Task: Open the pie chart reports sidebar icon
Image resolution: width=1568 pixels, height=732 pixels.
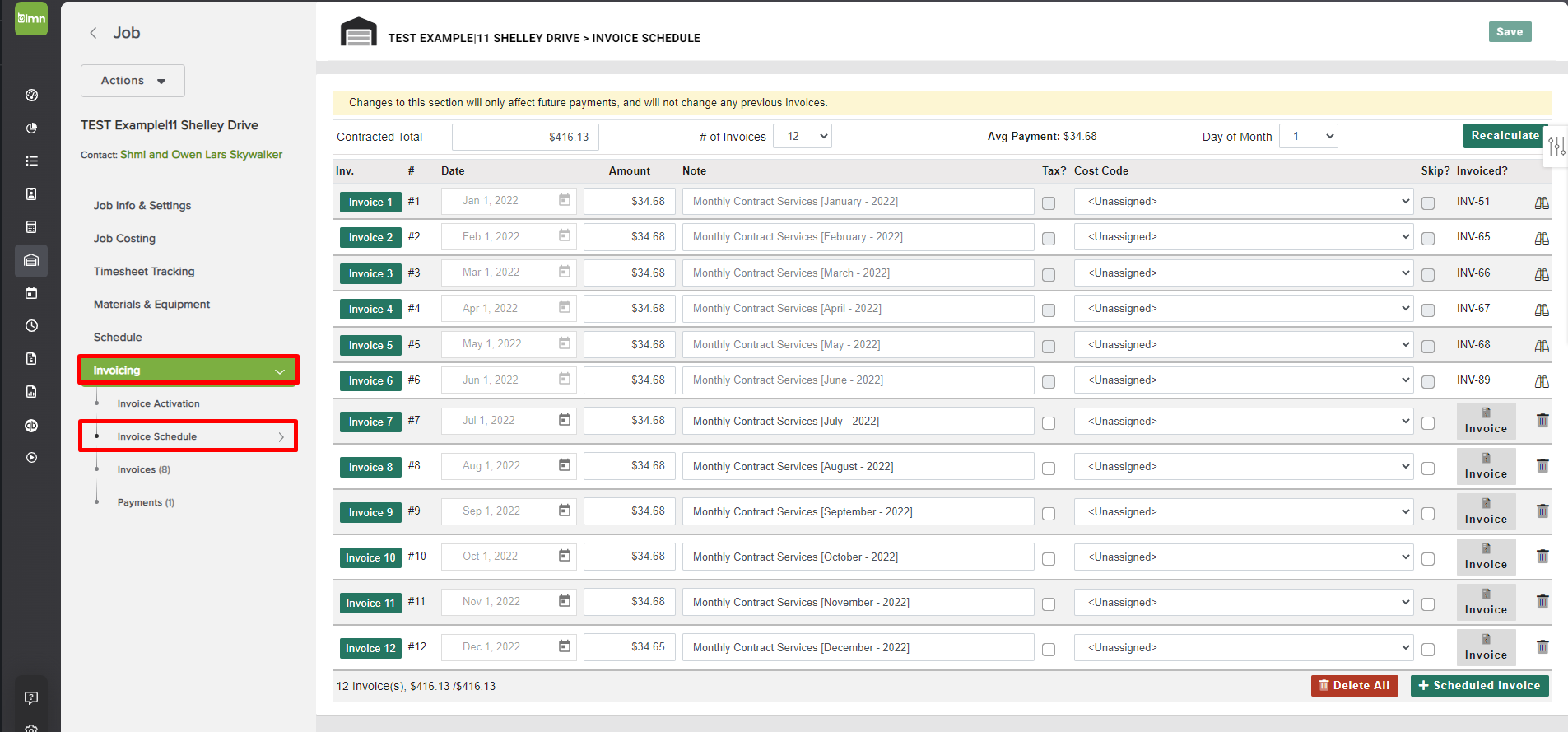Action: (31, 128)
